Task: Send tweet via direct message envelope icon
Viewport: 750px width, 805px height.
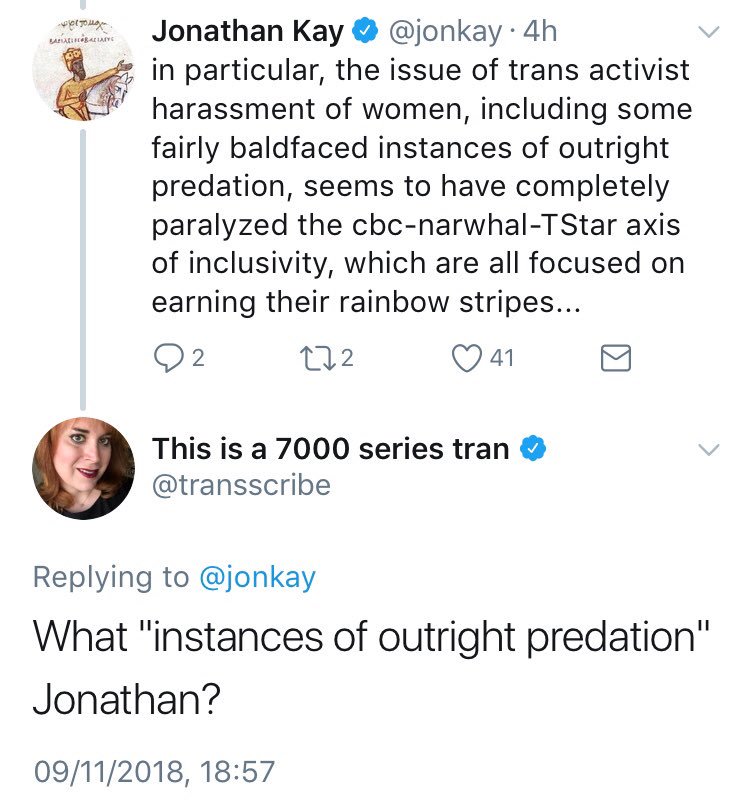Action: pyautogui.click(x=616, y=358)
